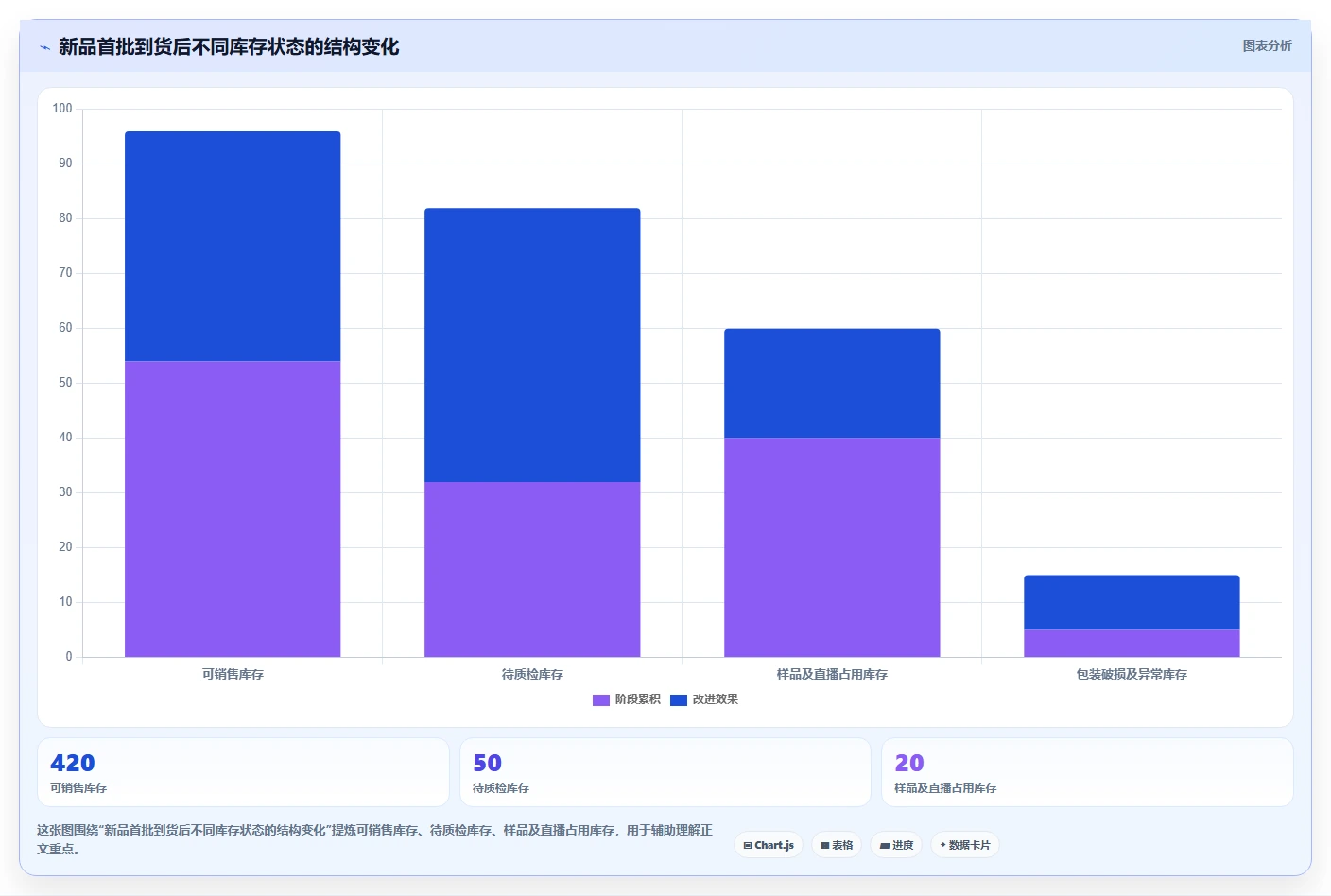Viewport: 1331px width, 896px height.
Task: Click the blue segment of 待质检库存 bar
Action: click(x=532, y=345)
